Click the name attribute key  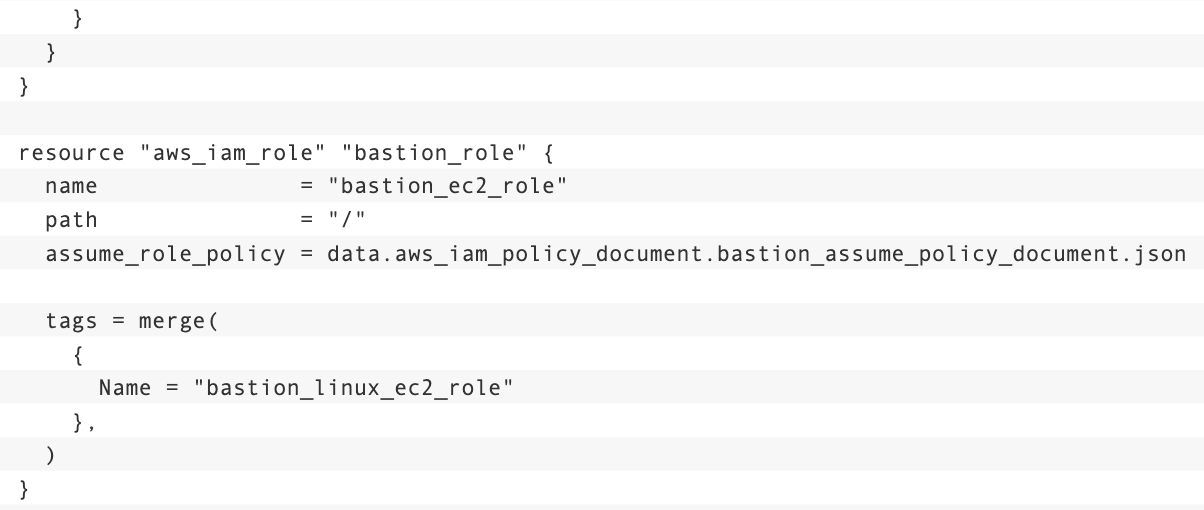(x=71, y=187)
